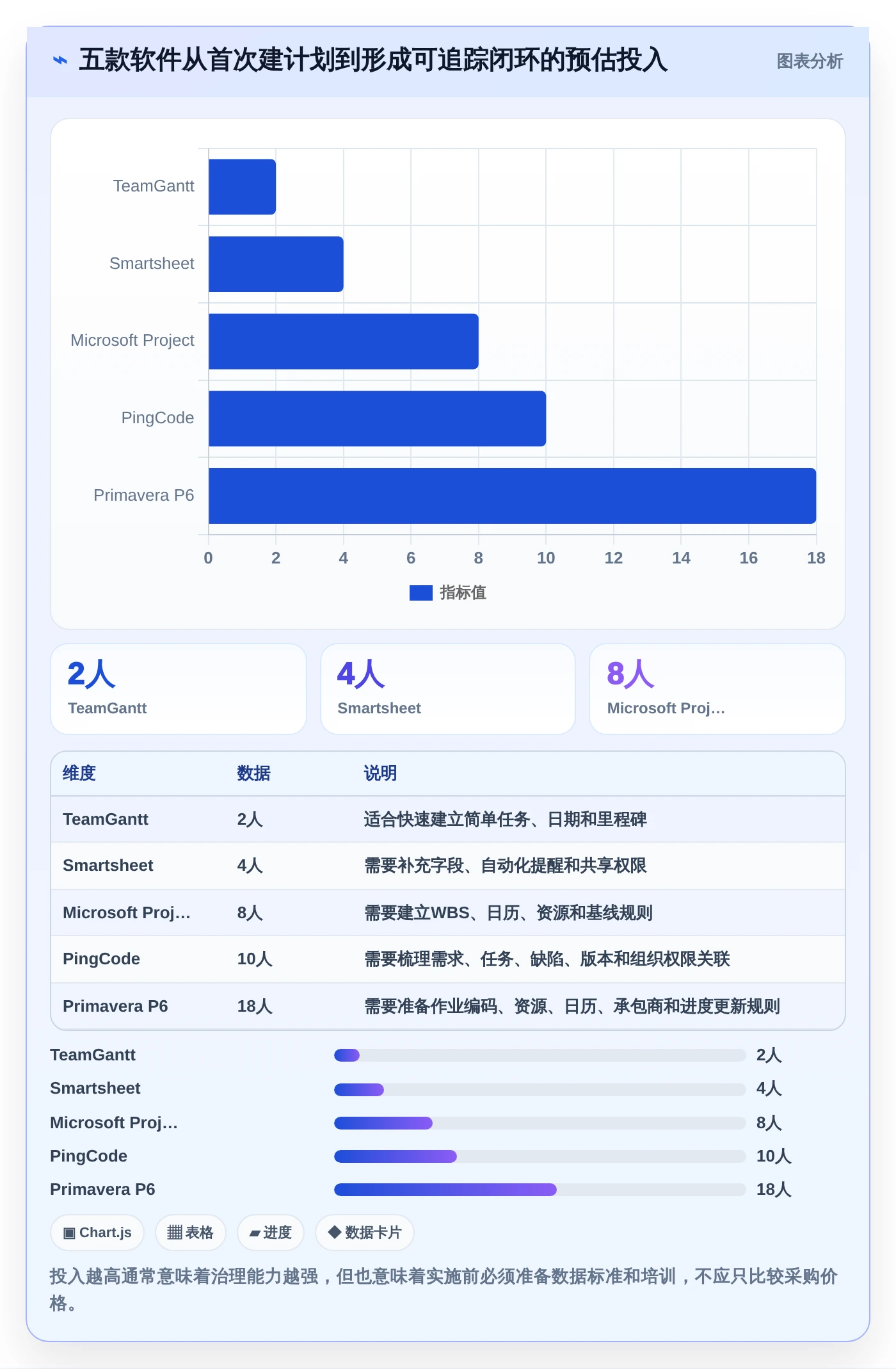Open the 4人 Smartsheet data card
This screenshot has width=896, height=1369.
point(448,689)
